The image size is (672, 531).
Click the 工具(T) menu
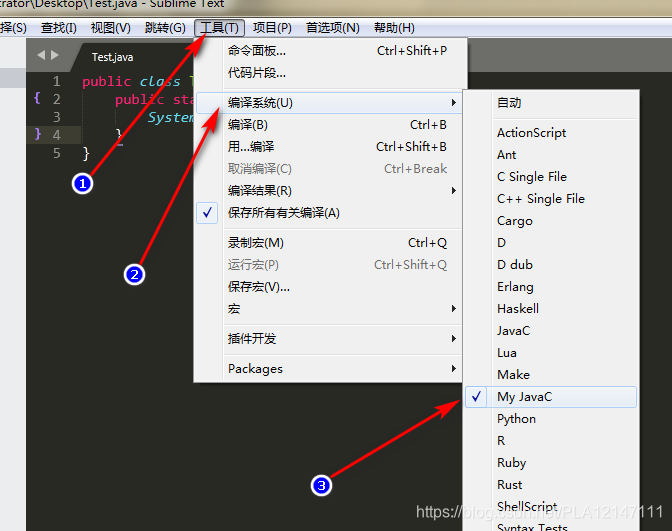(x=219, y=28)
